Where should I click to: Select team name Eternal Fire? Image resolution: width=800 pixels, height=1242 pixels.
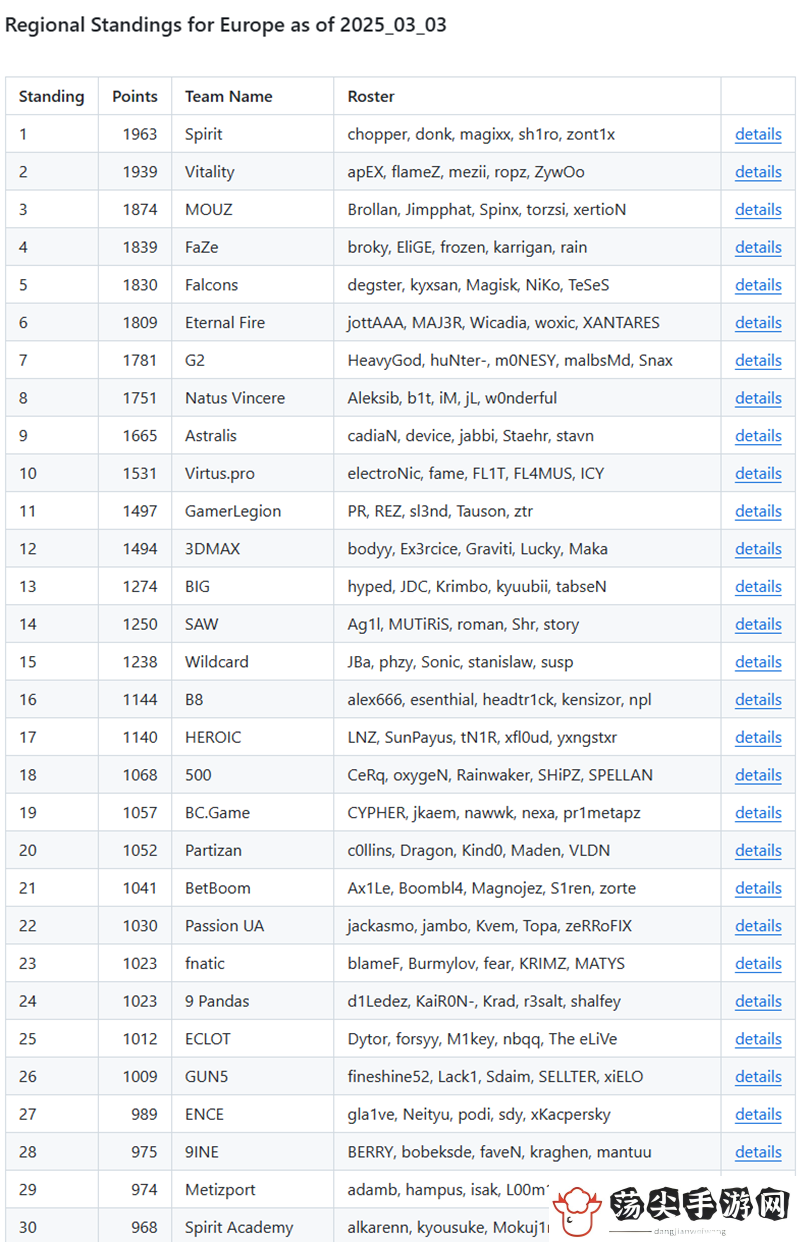point(225,323)
